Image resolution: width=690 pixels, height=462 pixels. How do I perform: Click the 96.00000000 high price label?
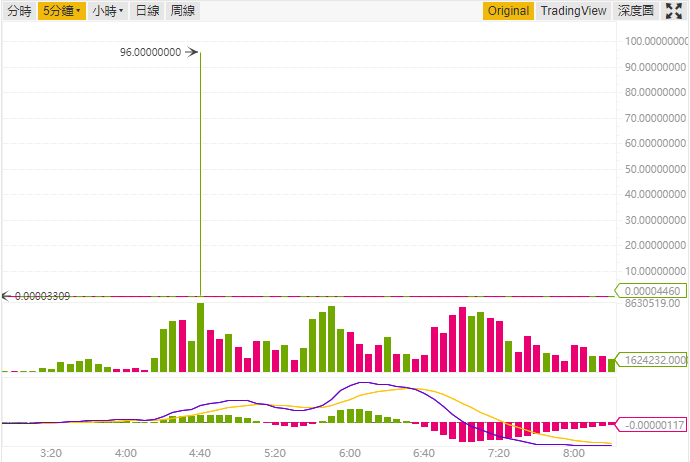[150, 52]
